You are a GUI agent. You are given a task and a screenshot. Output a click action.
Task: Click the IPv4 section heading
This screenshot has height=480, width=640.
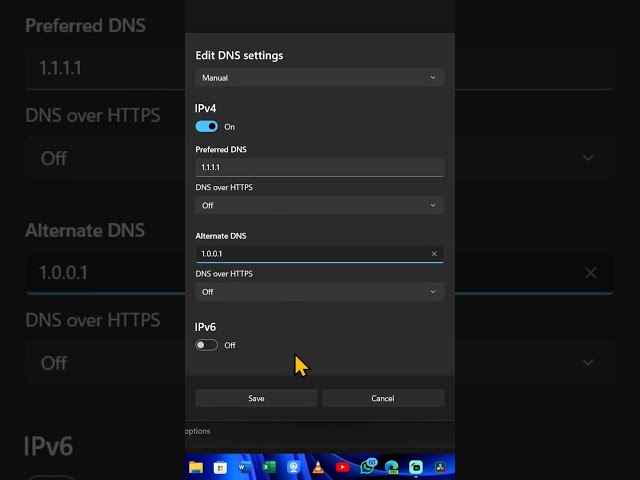click(x=205, y=109)
